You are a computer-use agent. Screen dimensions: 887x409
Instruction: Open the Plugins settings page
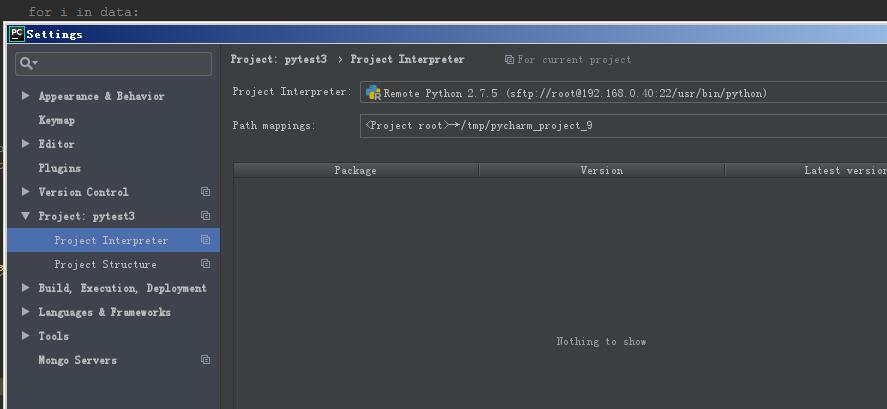(x=59, y=168)
